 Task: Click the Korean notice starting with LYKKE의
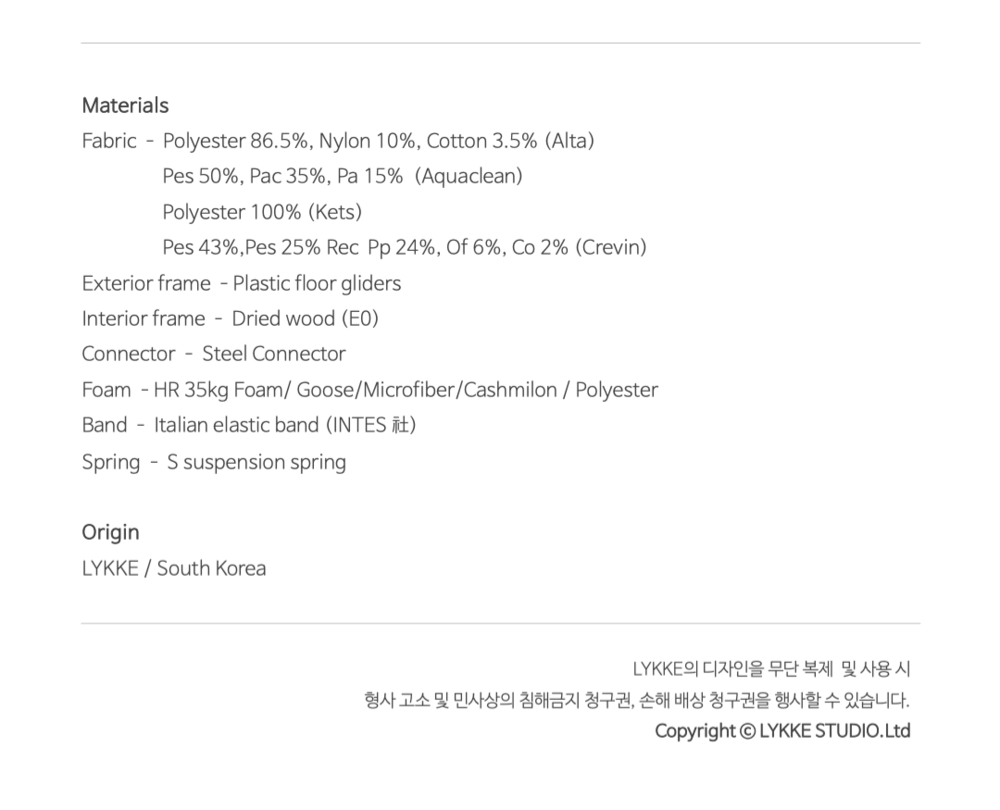pos(770,669)
